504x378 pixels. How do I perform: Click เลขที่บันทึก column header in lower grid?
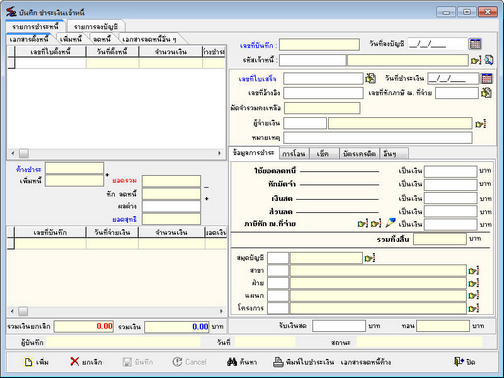tap(50, 232)
